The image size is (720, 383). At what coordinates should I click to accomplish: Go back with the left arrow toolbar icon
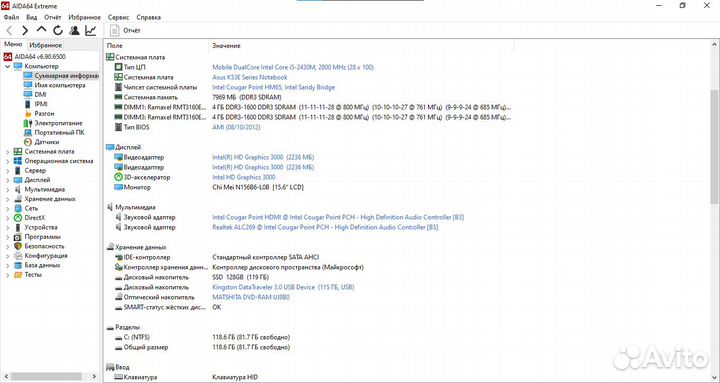tap(9, 31)
